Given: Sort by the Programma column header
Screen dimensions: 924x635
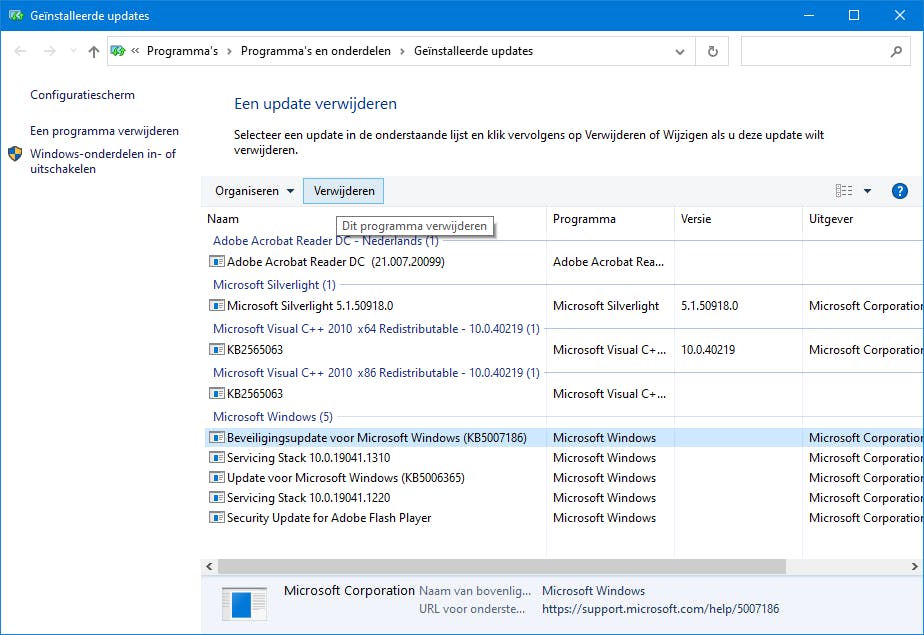Looking at the screenshot, I should (x=584, y=219).
